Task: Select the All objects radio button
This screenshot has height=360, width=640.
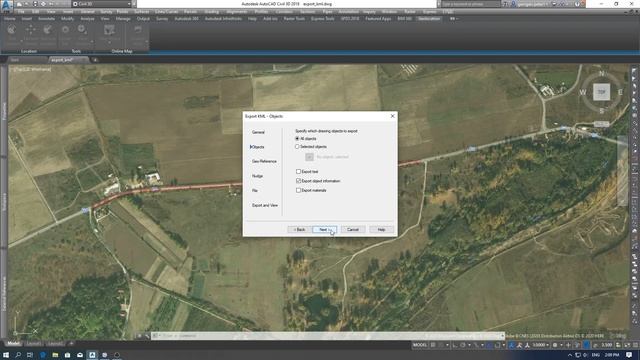Action: [297, 139]
